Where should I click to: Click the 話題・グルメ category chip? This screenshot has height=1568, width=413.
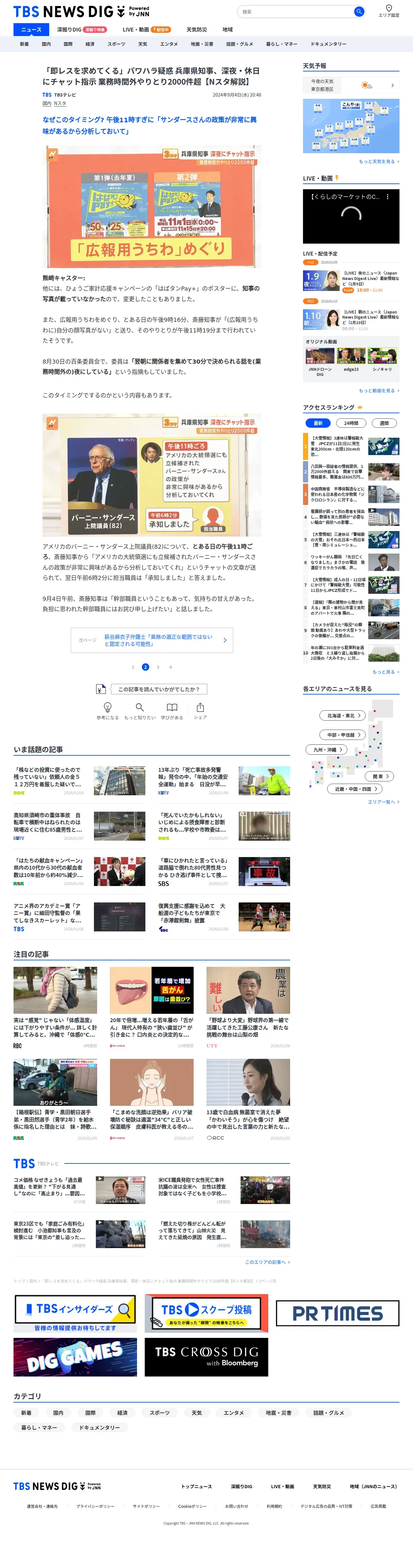(328, 1413)
